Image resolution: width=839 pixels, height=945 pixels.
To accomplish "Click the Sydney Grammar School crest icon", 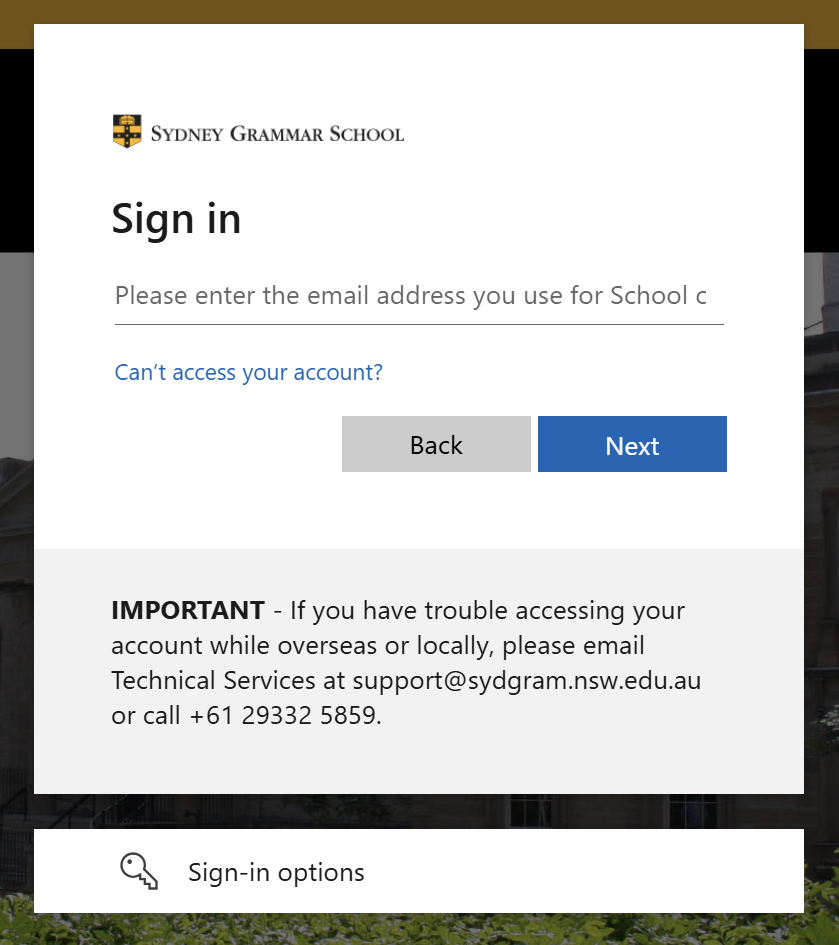I will pos(127,132).
